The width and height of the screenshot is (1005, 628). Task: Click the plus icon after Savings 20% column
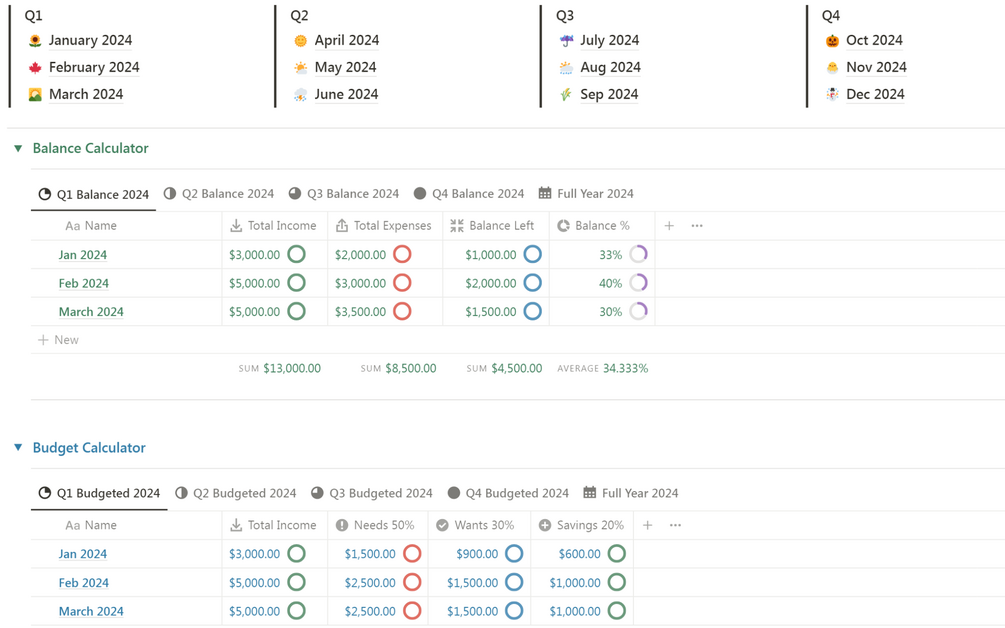point(647,525)
